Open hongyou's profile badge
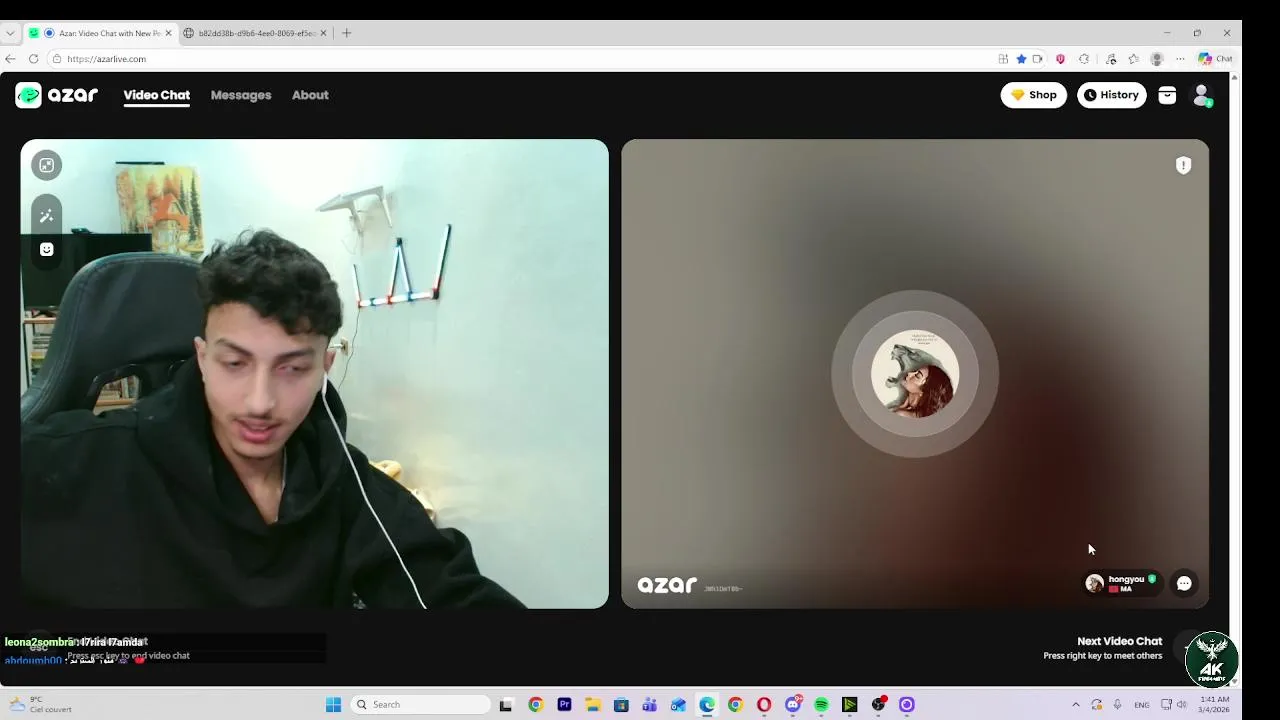This screenshot has height=720, width=1280. click(x=1122, y=583)
